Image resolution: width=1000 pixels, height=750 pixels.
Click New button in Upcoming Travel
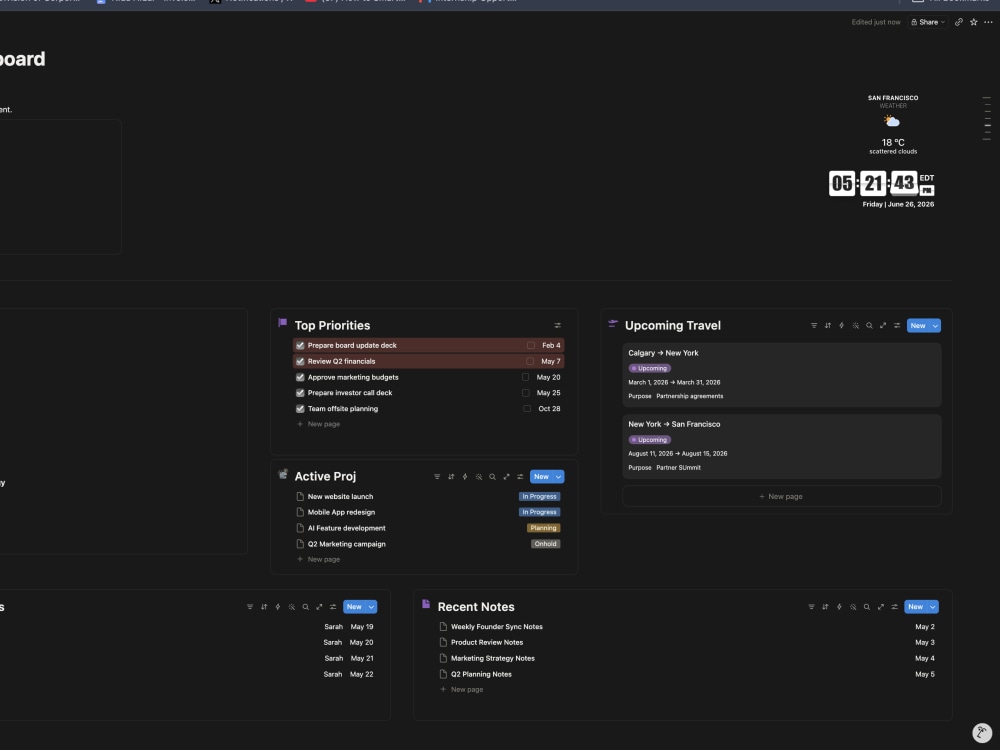coord(918,326)
